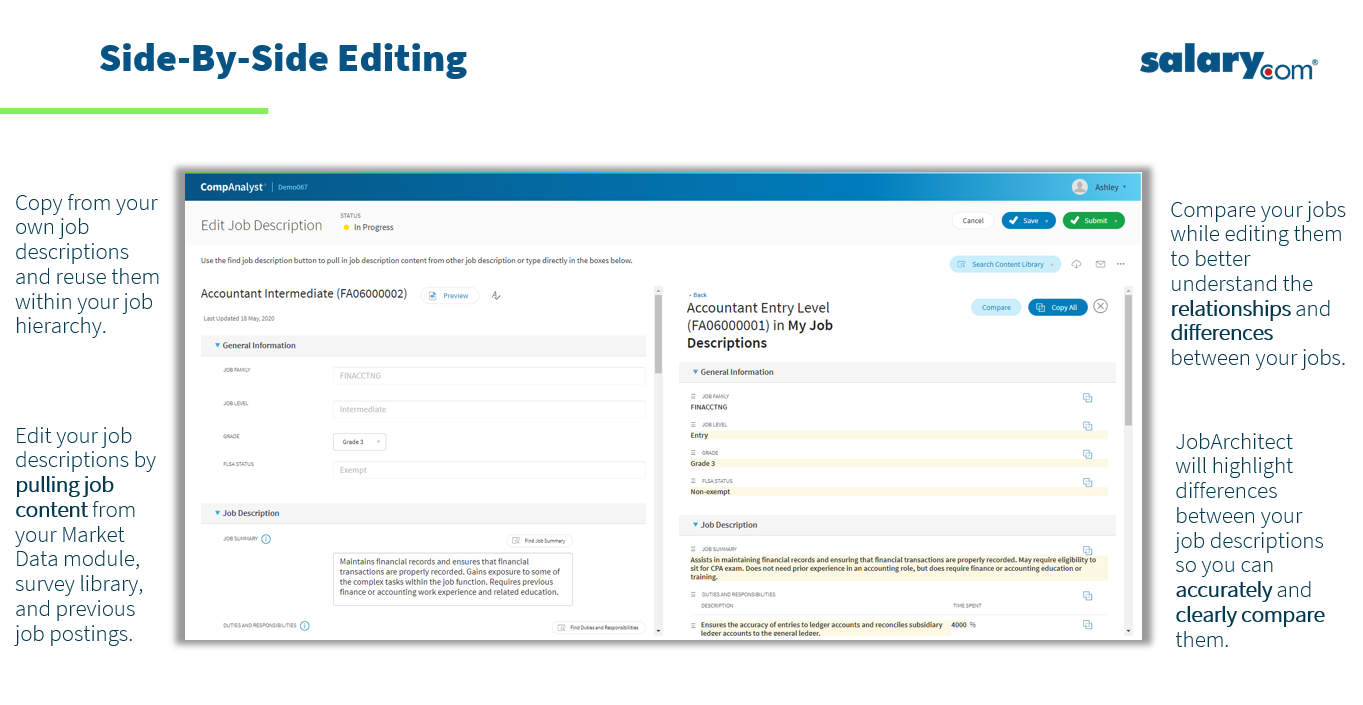Click the Back link

pos(697,295)
